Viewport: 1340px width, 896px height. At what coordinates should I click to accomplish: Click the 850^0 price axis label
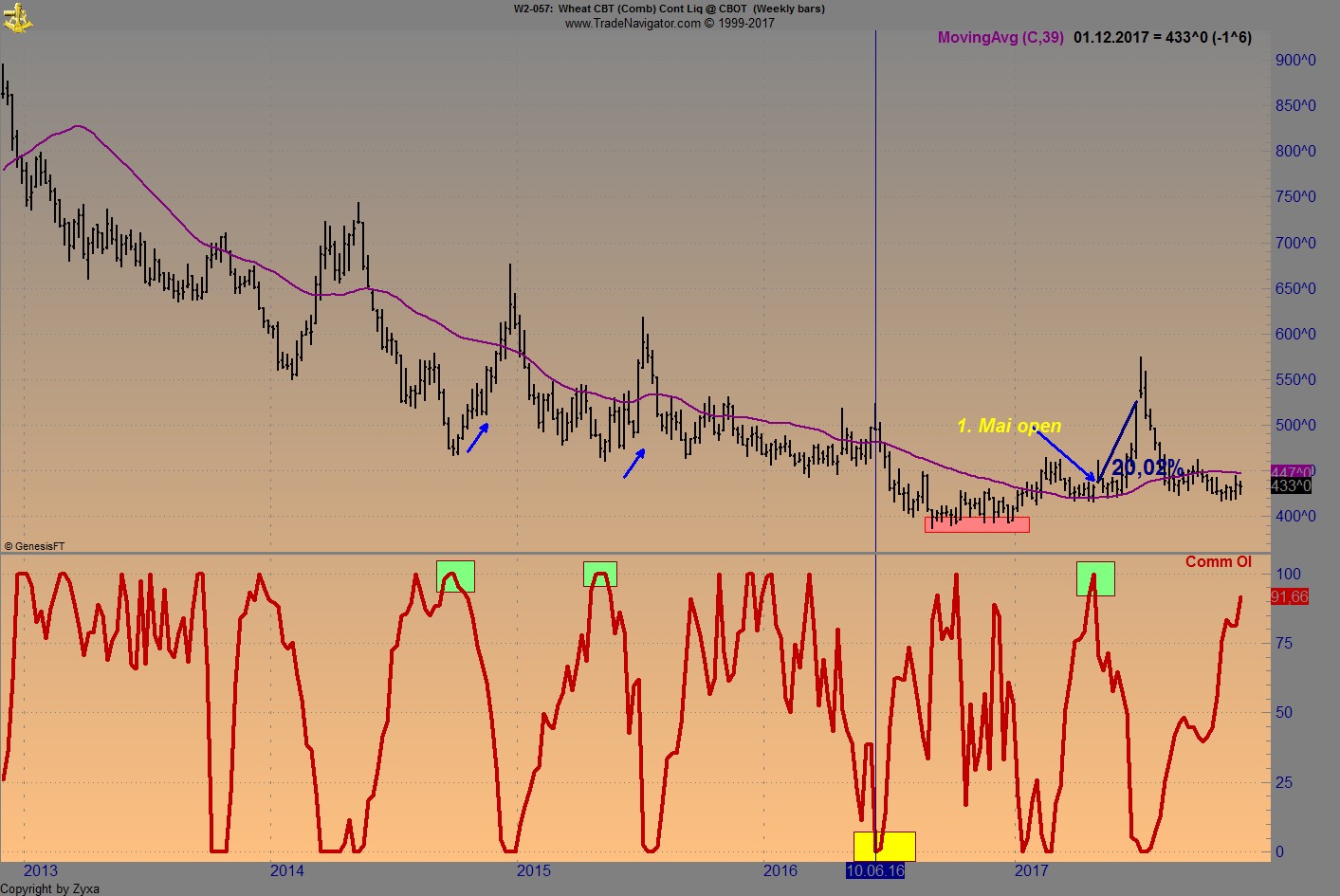1295,105
